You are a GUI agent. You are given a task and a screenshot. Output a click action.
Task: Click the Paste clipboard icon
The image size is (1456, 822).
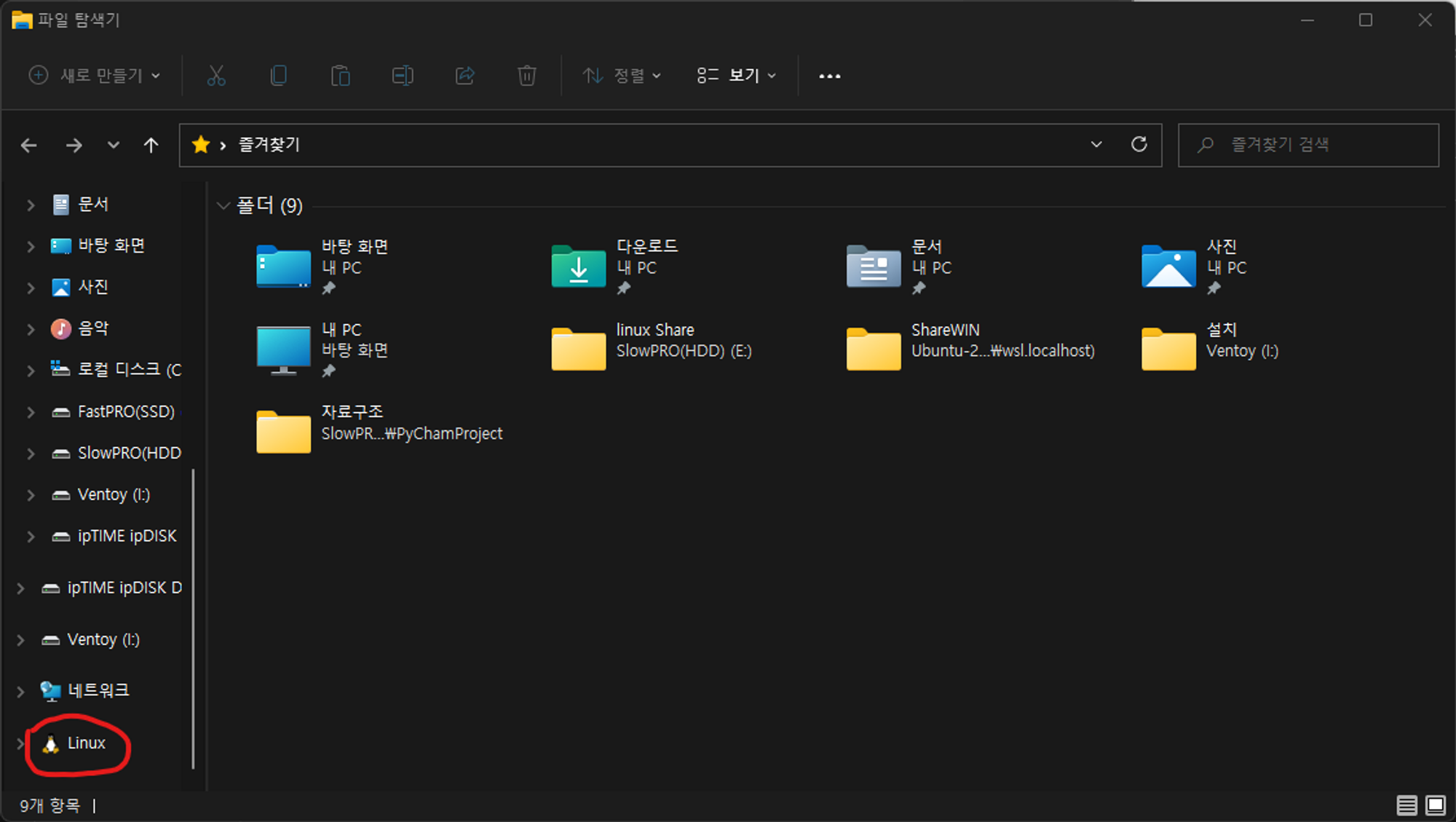click(340, 76)
